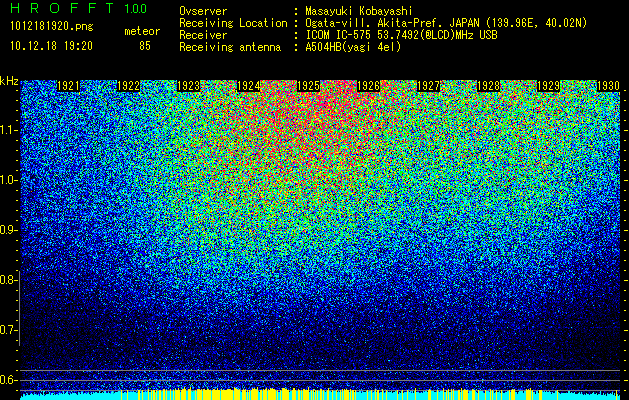
Task: Click the 0.9 kHz axis label
Action: (x=8, y=230)
